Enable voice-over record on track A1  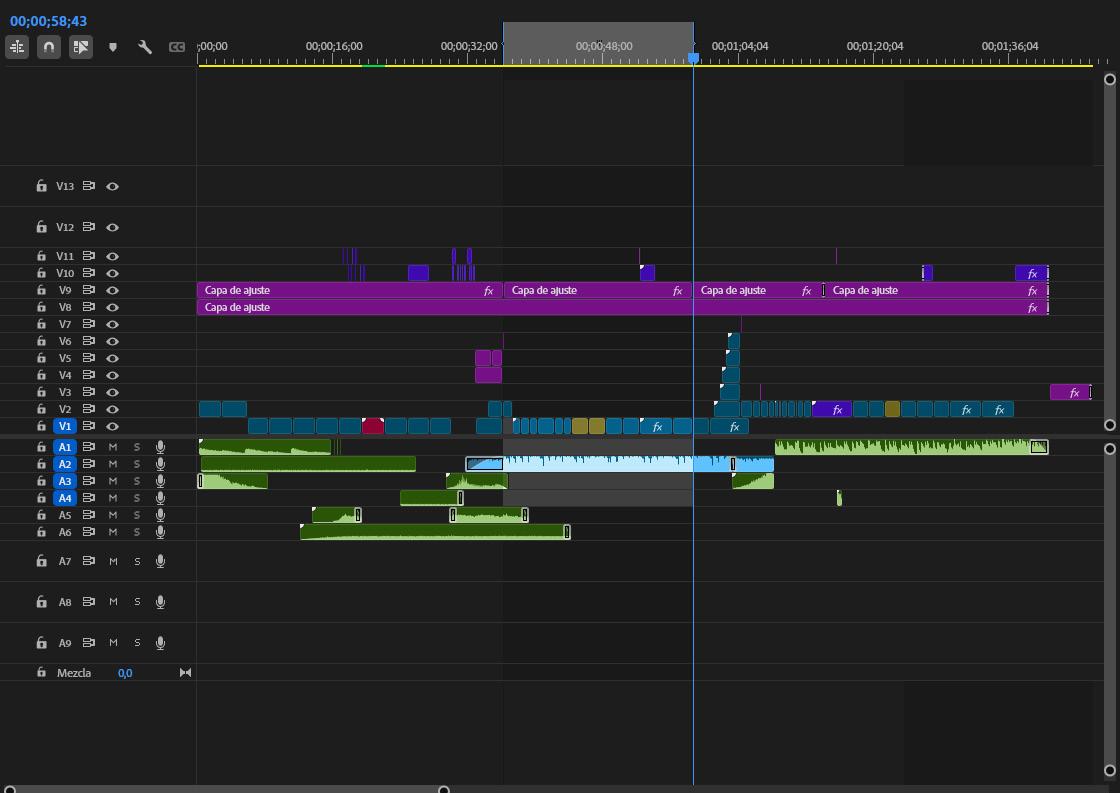tap(161, 447)
